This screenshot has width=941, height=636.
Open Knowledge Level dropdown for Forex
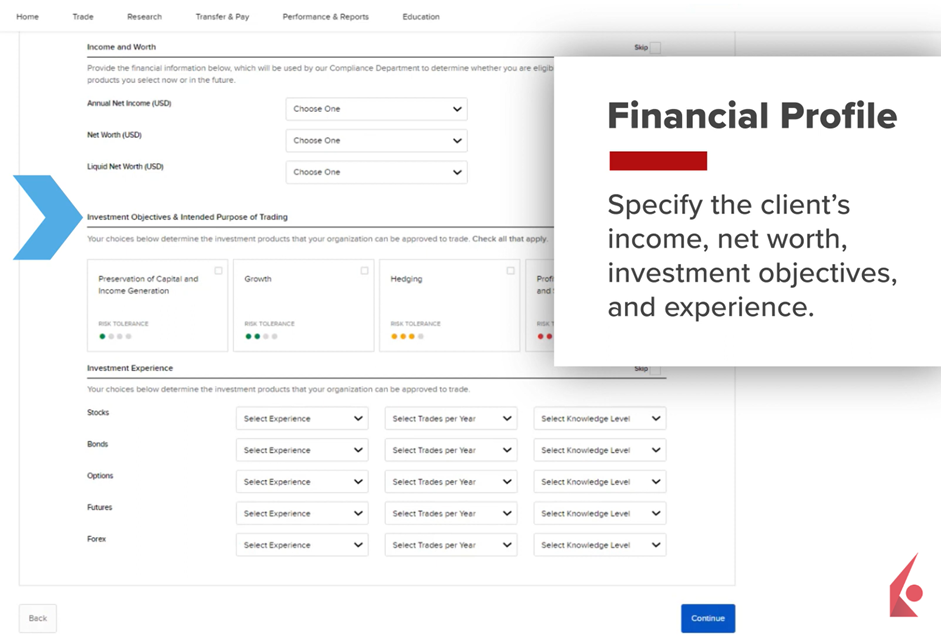pyautogui.click(x=600, y=545)
